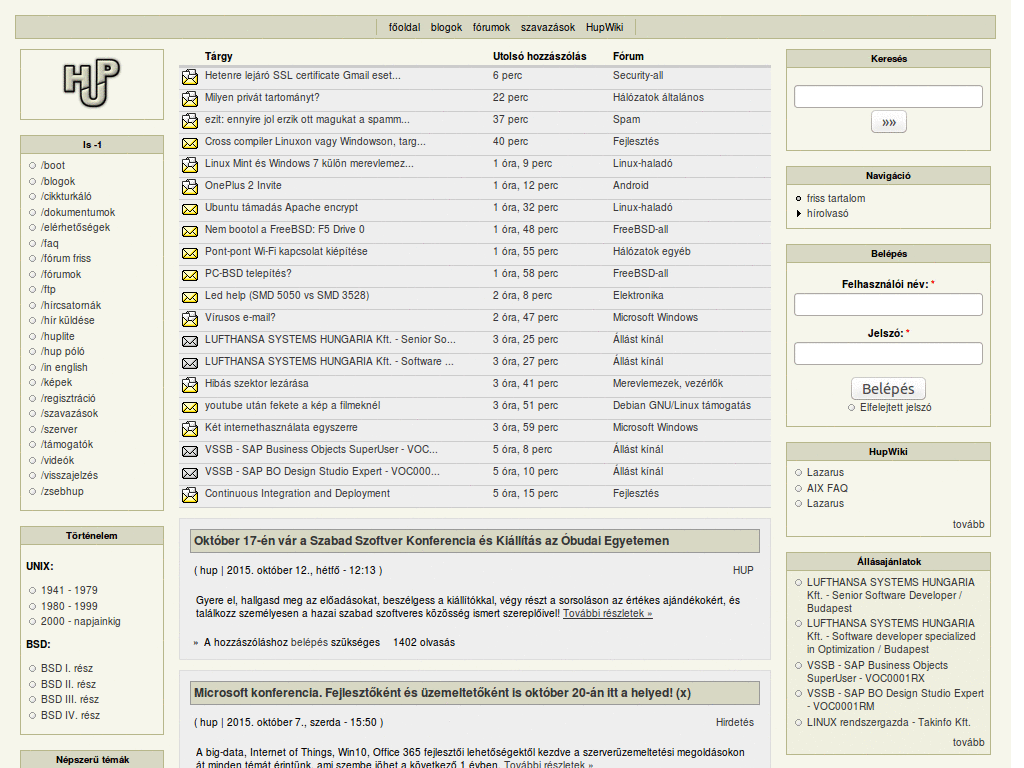
Task: Click icon for 'VSSB - SAP Business Objects SuperUser' row
Action: 190,451
